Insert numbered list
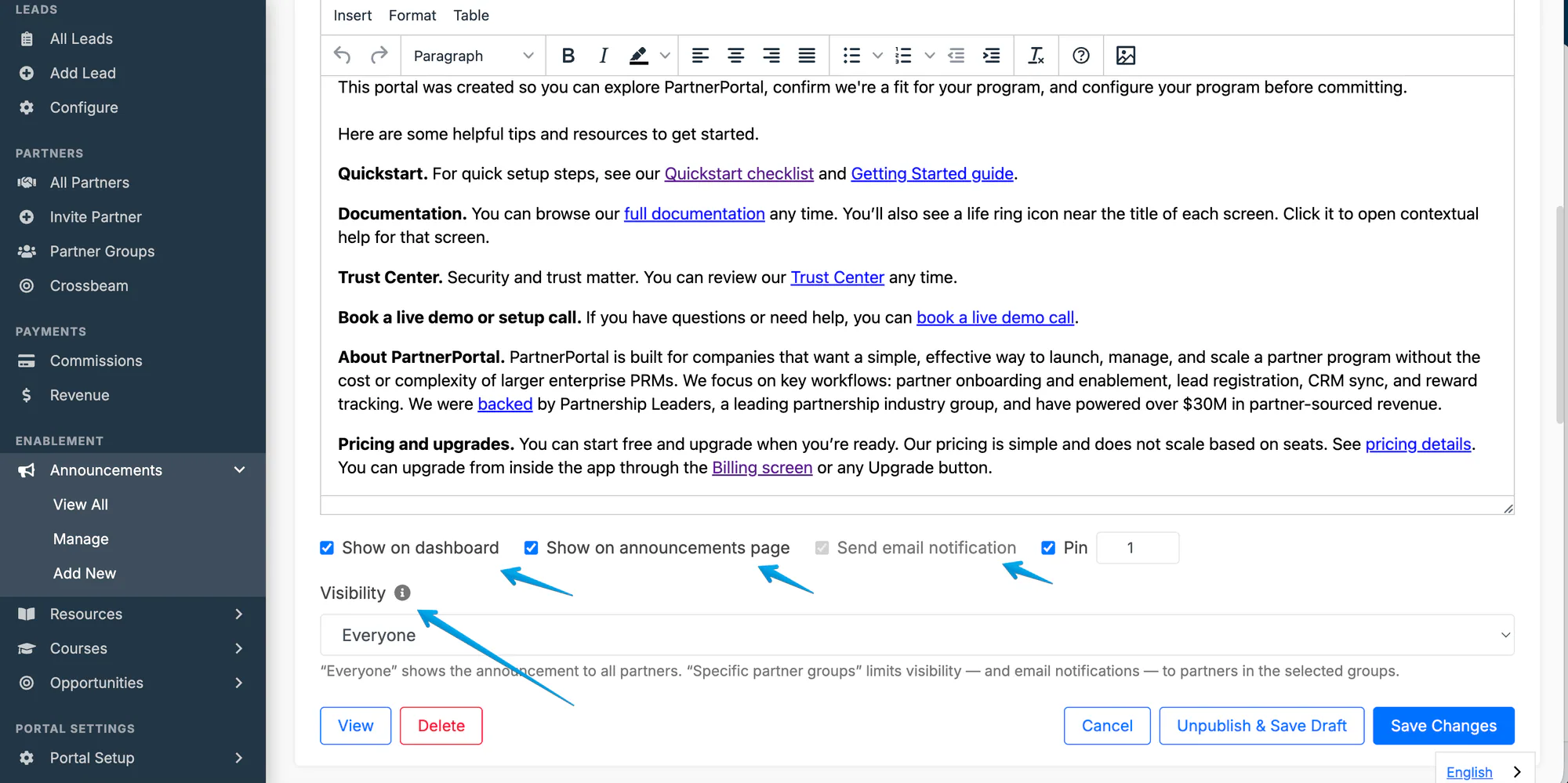The width and height of the screenshot is (1568, 783). pyautogui.click(x=903, y=56)
